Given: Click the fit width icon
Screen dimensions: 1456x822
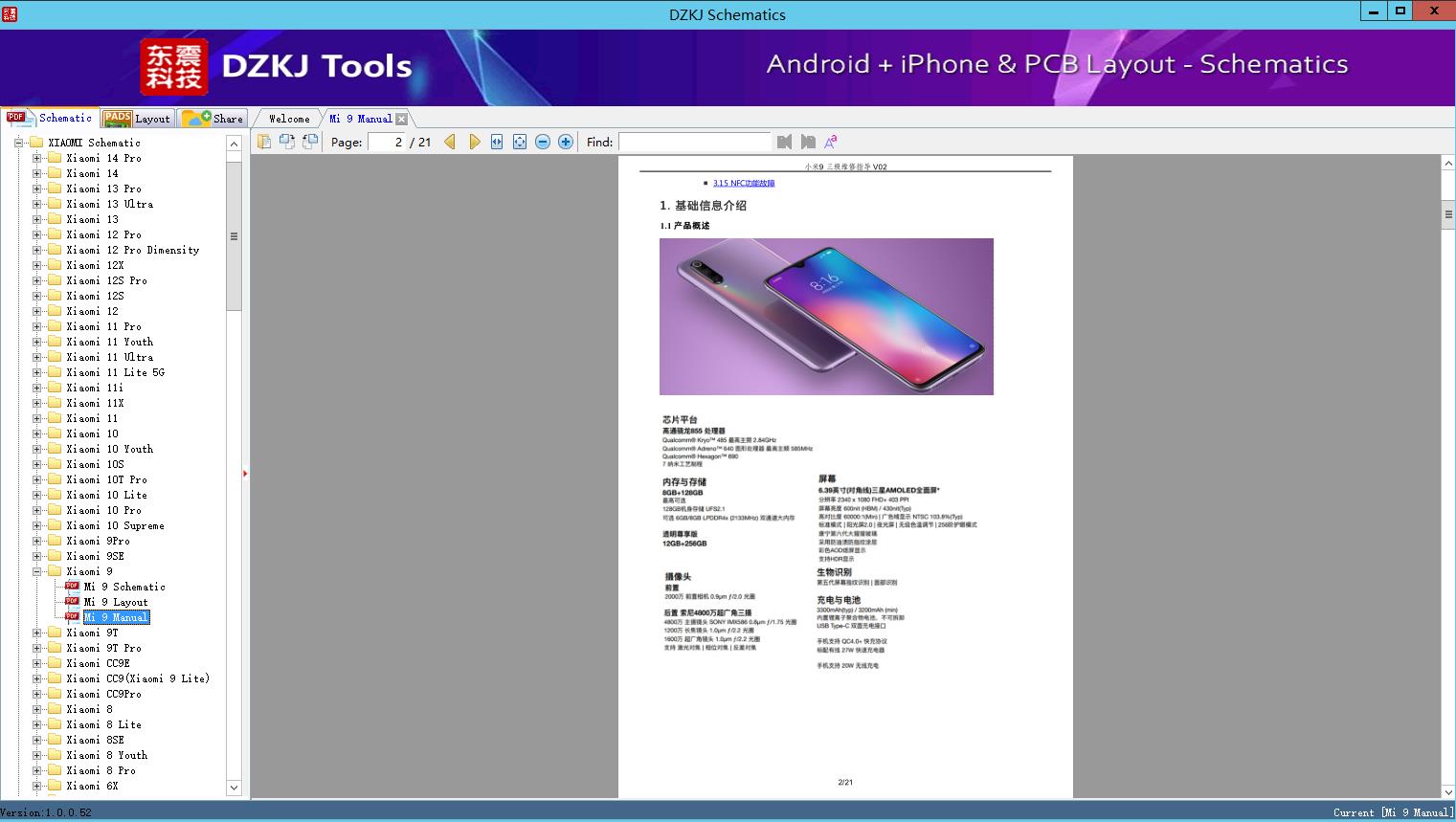Looking at the screenshot, I should [x=497, y=142].
